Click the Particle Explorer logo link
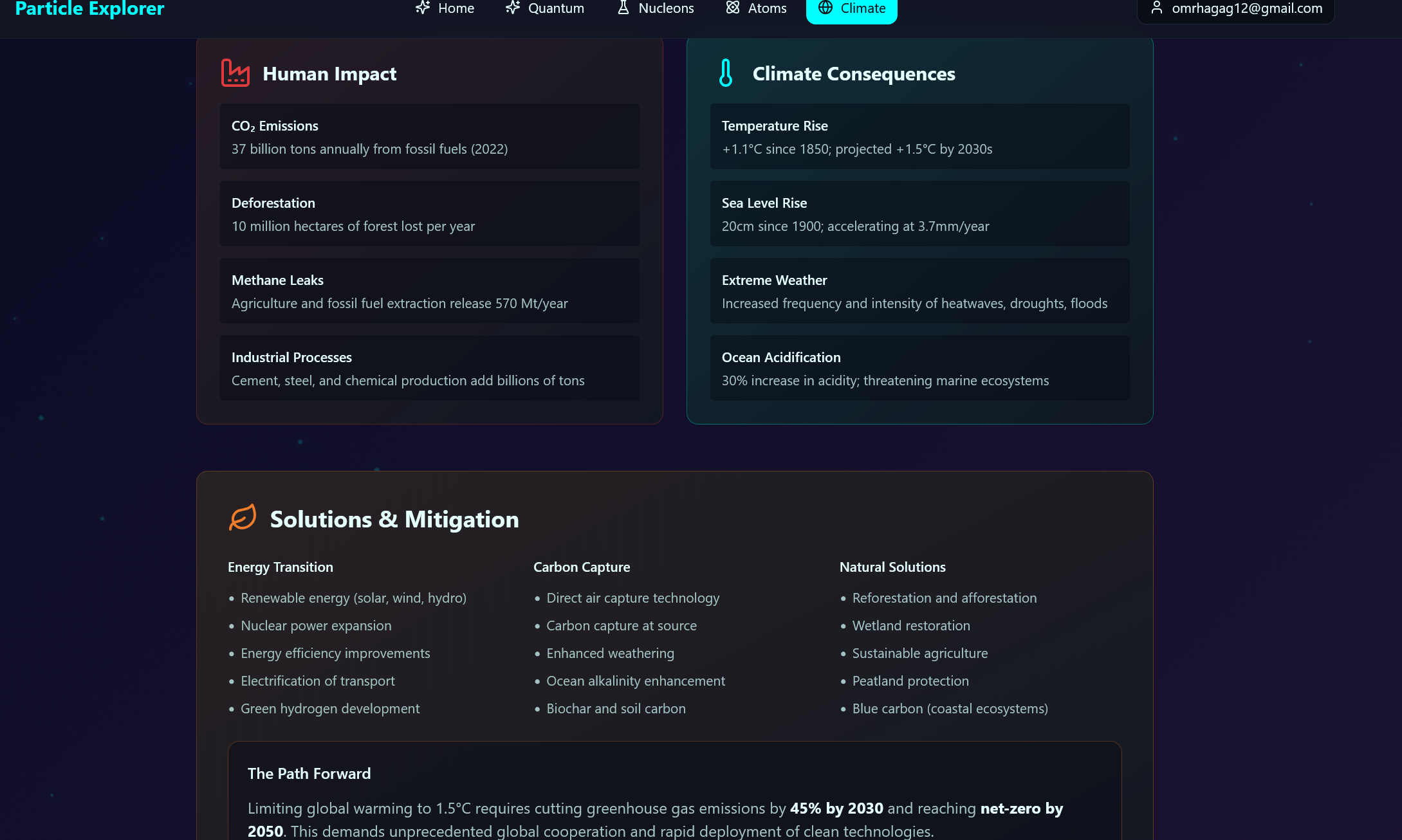The image size is (1402, 840). coord(89,8)
